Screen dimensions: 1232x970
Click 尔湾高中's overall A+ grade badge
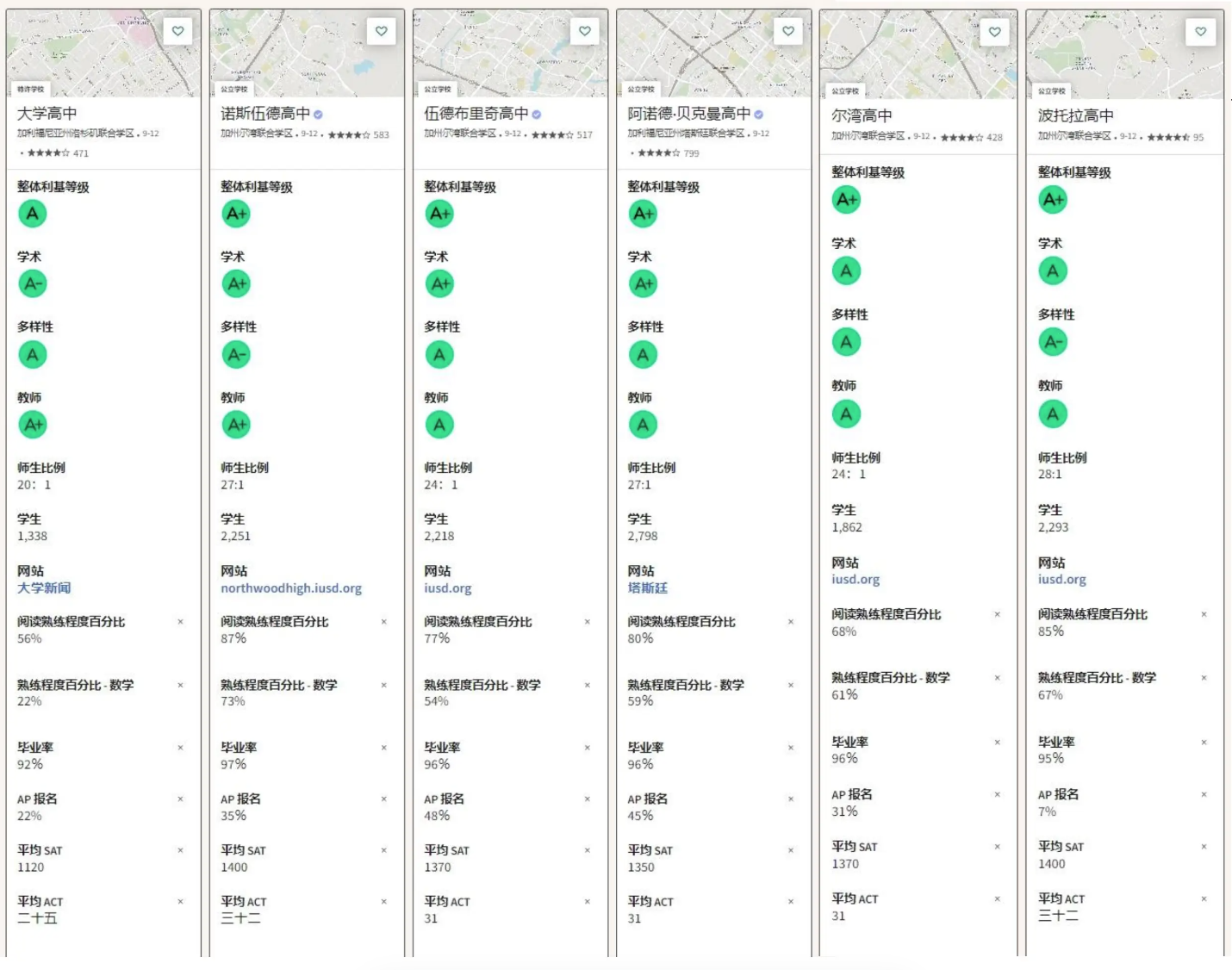[x=846, y=200]
